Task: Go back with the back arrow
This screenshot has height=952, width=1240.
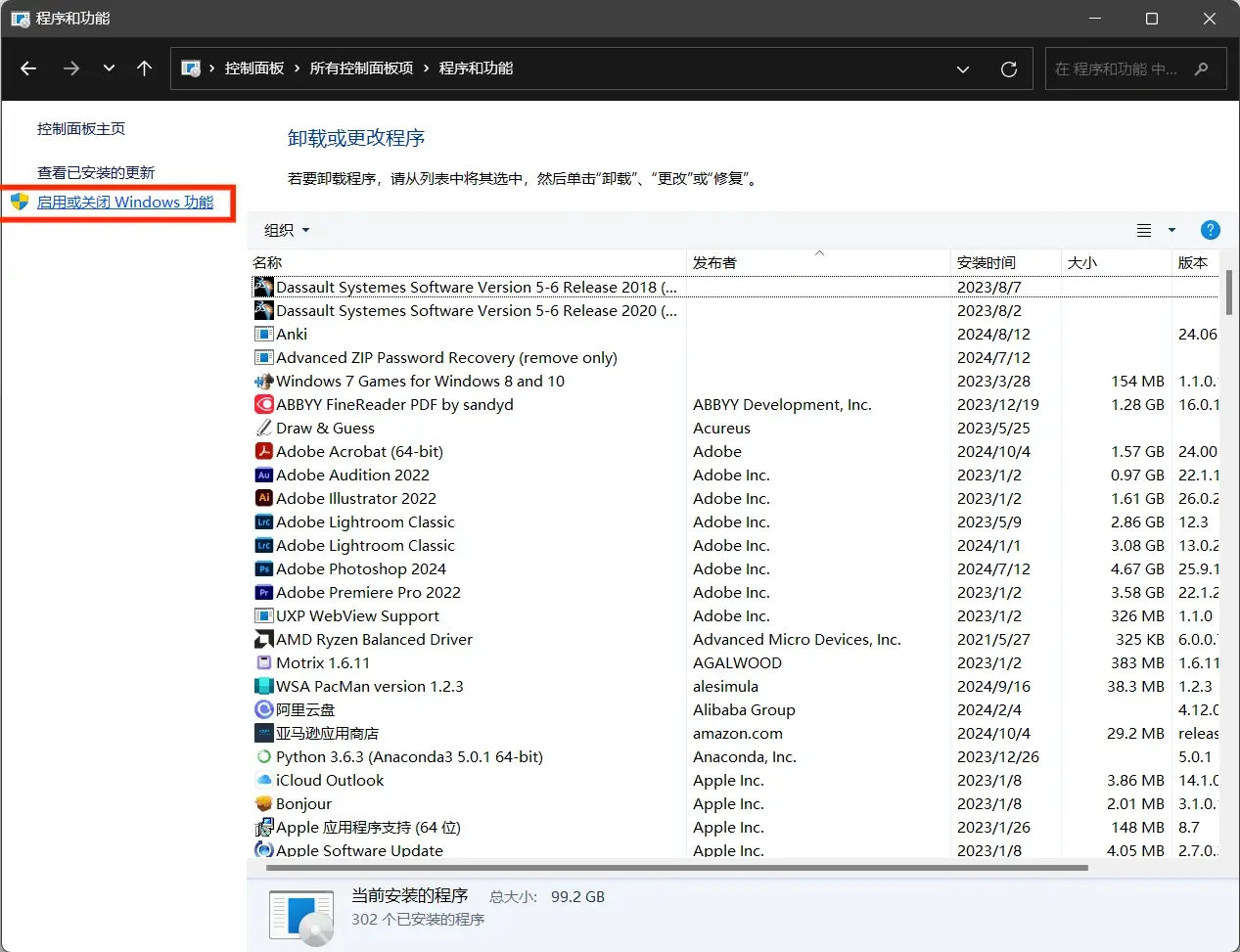Action: 28,68
